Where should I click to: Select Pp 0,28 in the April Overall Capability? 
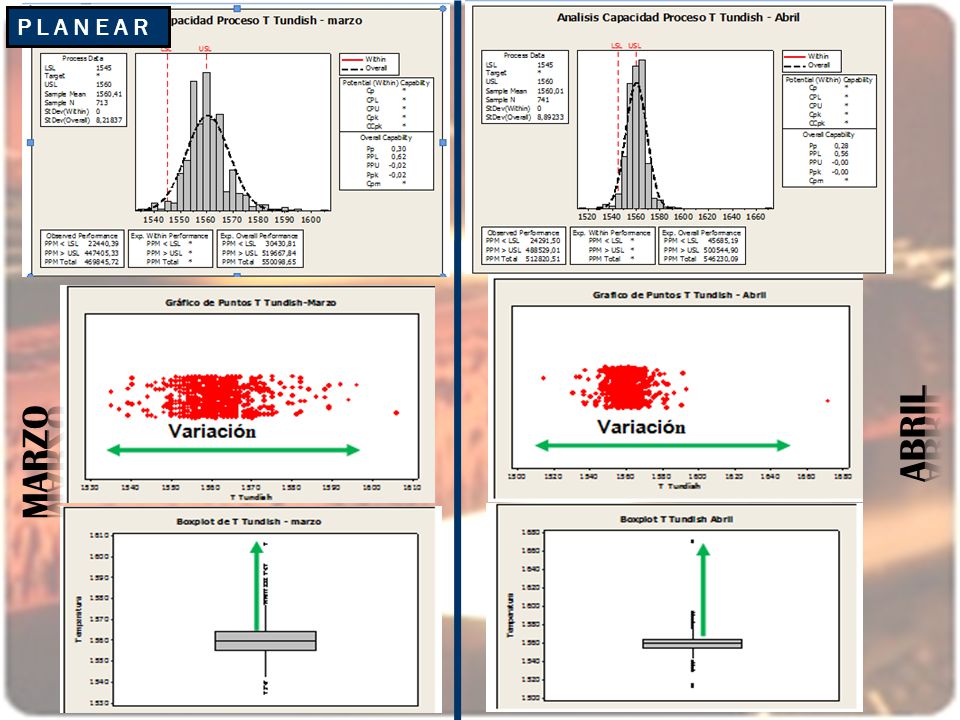click(829, 146)
